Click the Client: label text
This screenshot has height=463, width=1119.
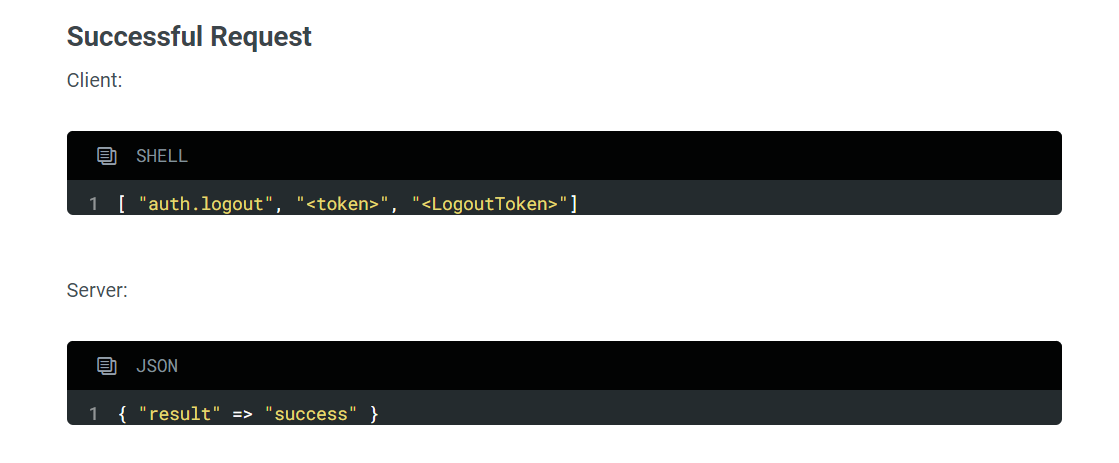[x=95, y=81]
